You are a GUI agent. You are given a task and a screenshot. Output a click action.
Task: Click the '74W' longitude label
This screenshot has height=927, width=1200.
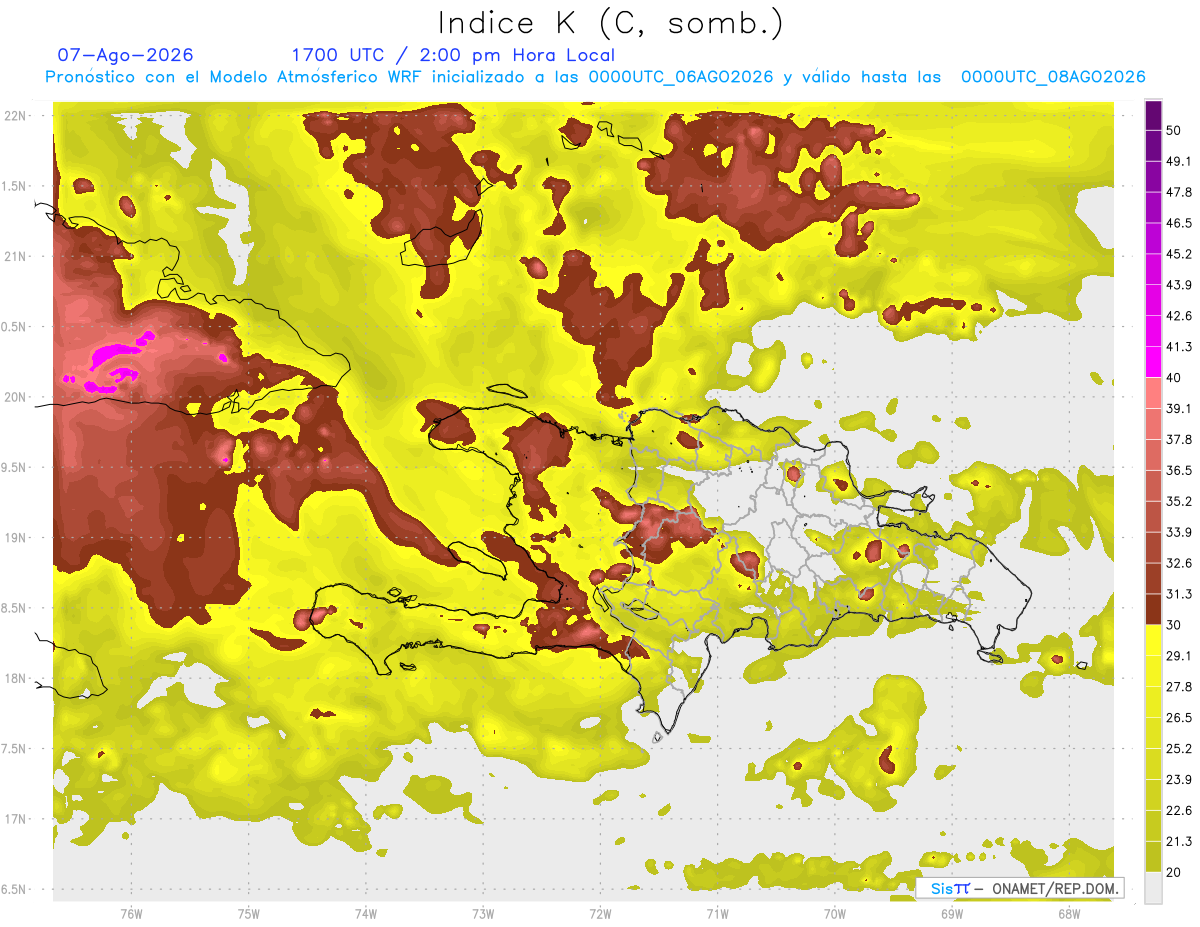tap(365, 913)
